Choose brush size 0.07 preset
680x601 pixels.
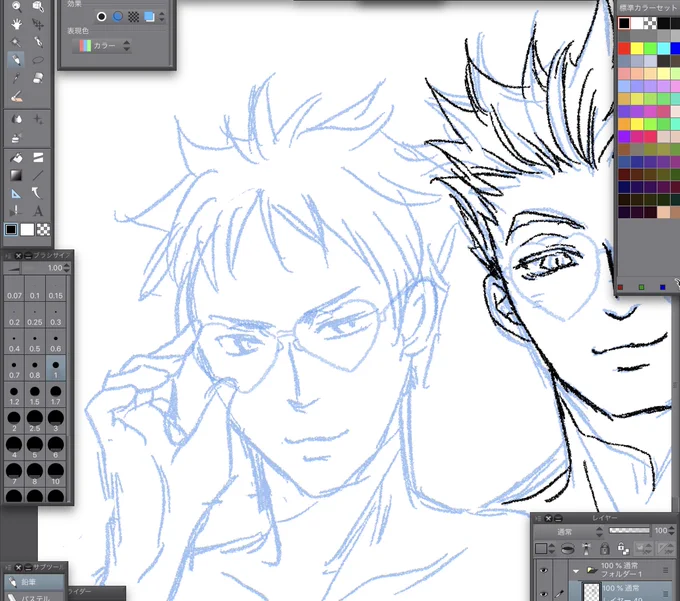(14, 290)
